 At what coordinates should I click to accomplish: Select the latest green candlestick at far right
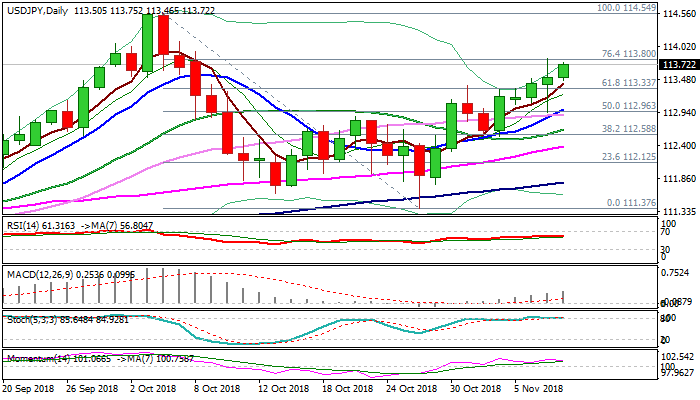point(564,70)
